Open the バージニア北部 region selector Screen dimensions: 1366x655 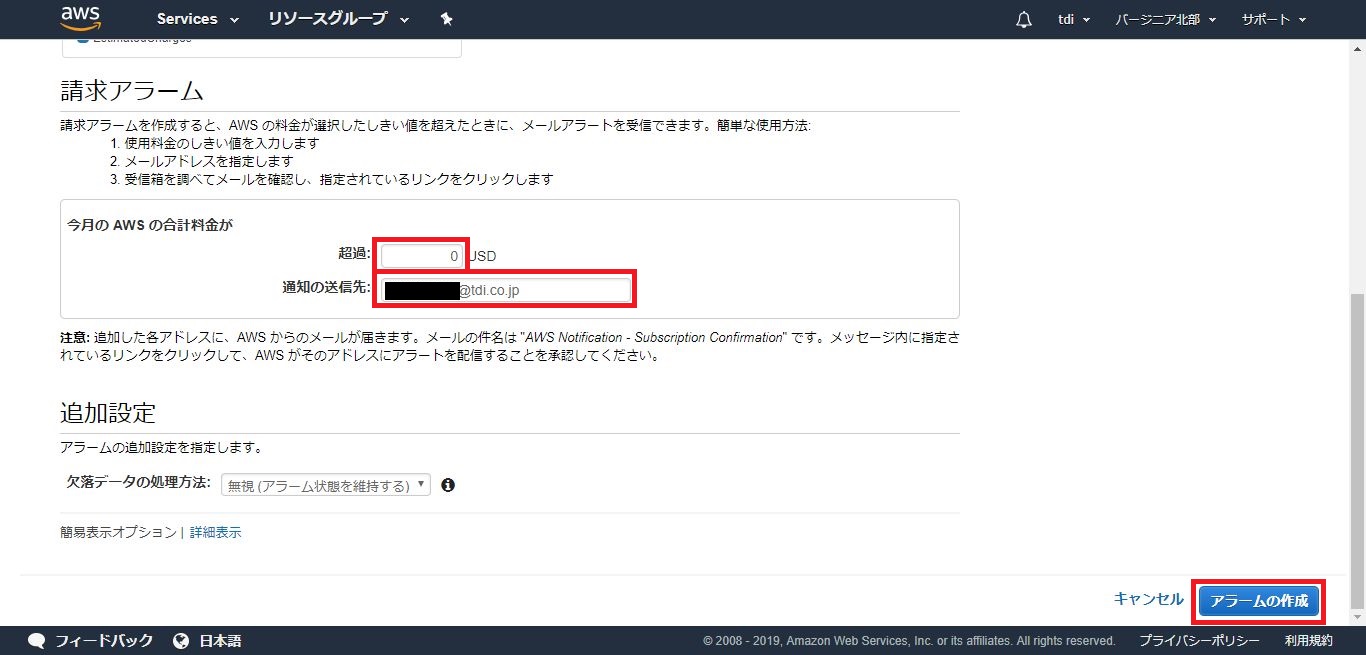pos(1165,20)
